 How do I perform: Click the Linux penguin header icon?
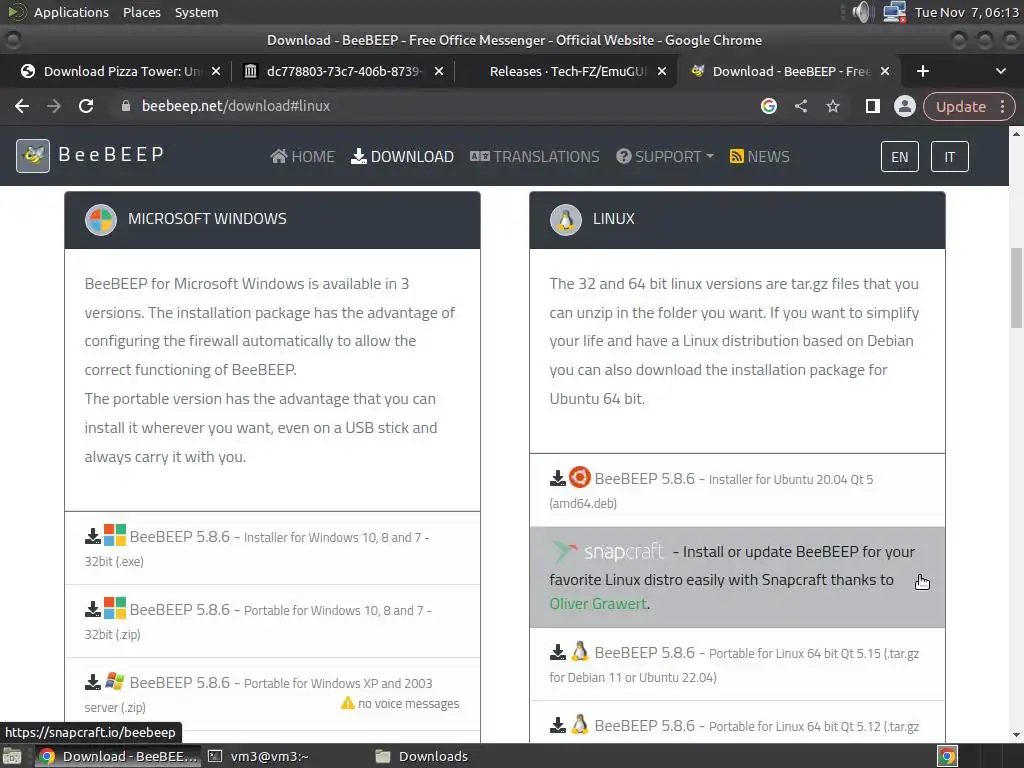[566, 219]
